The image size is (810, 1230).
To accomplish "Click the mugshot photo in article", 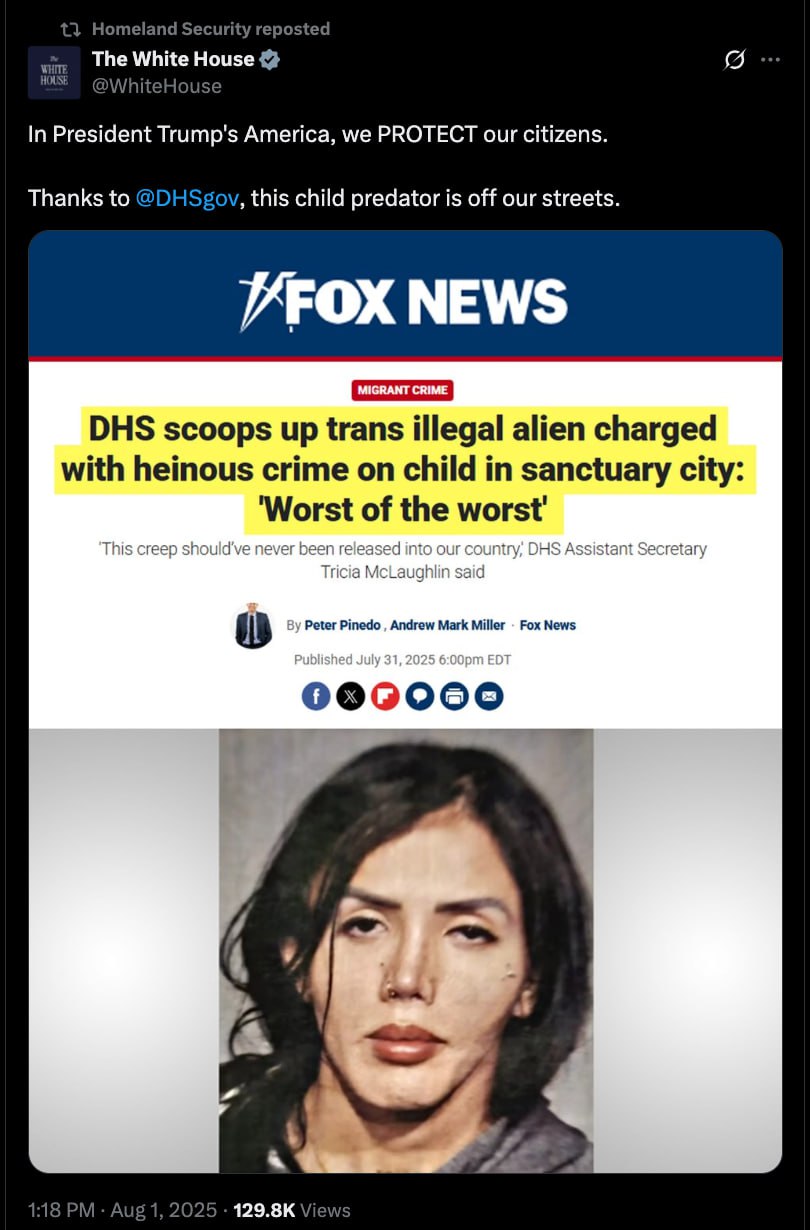I will 406,950.
